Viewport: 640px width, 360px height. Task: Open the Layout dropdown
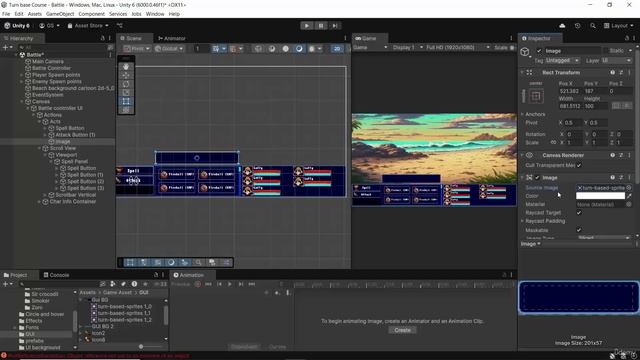click(619, 26)
